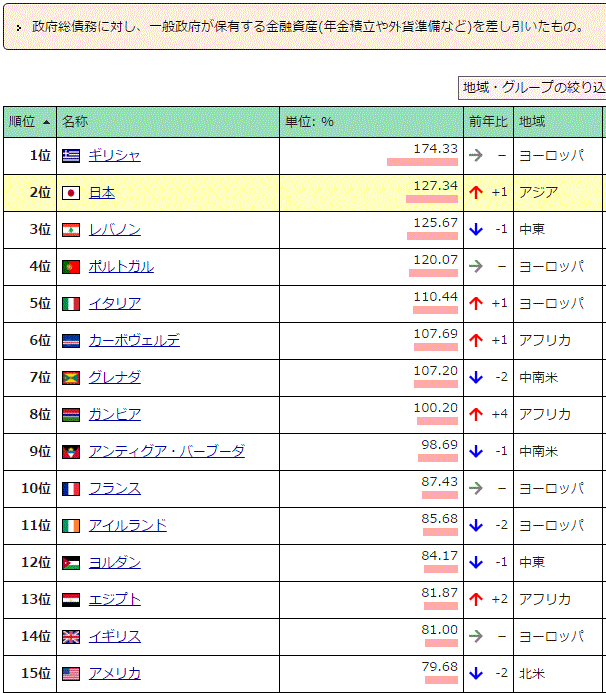Click the Grenada flag icon
Viewport: 606px width, 693px height.
tap(71, 378)
